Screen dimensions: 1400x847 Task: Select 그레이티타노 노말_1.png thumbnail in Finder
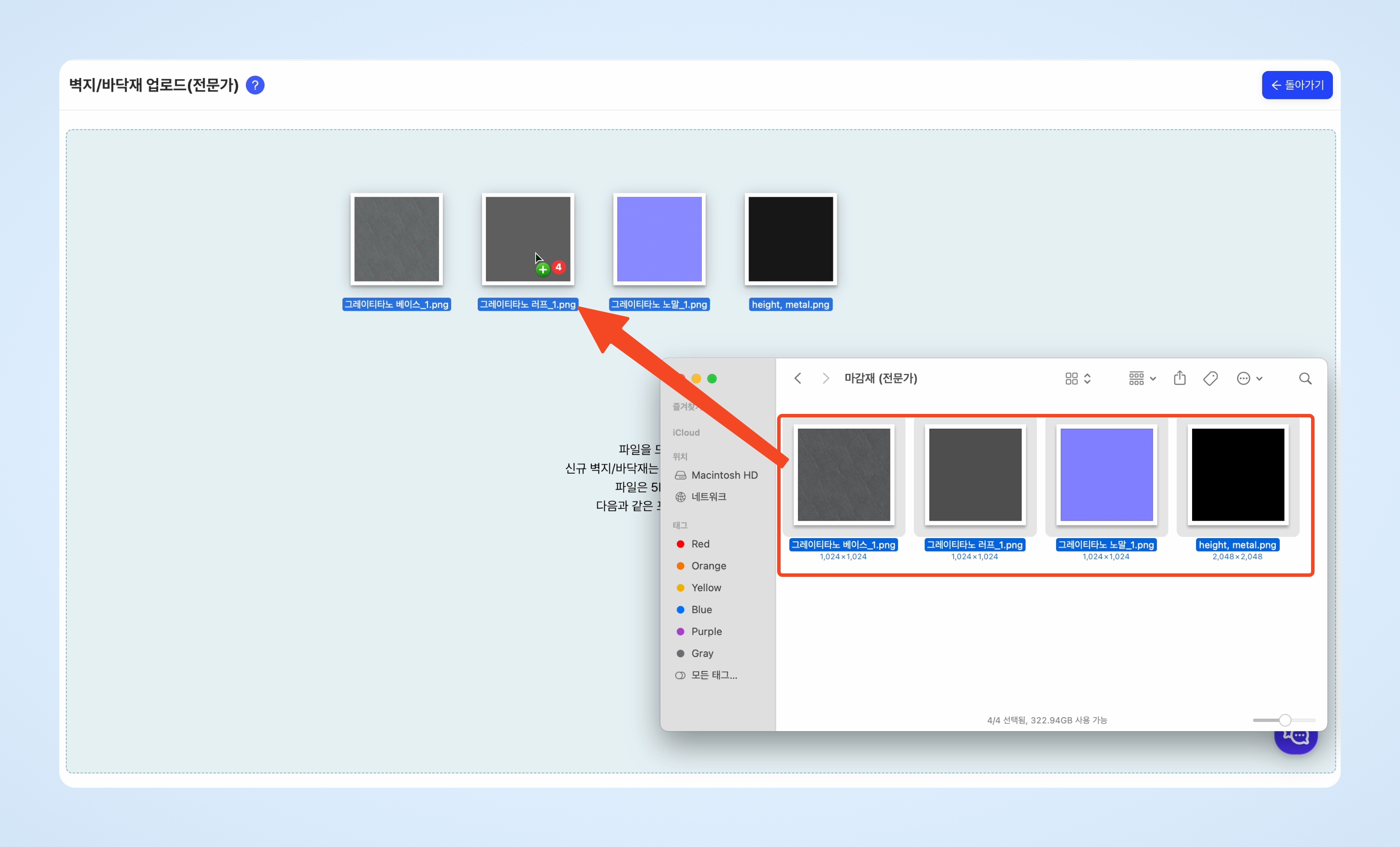pyautogui.click(x=1106, y=474)
